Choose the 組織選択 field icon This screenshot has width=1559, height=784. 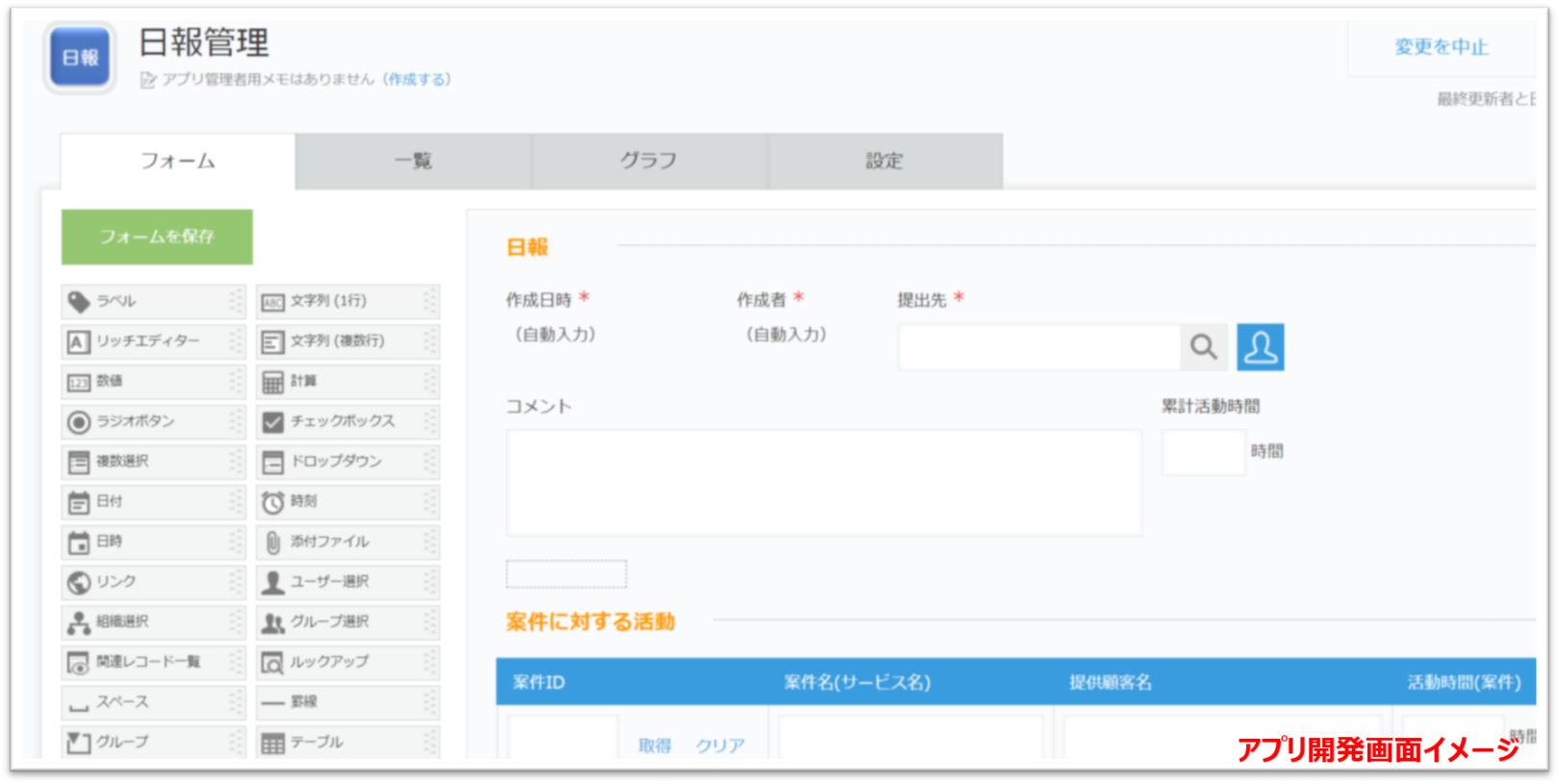coord(79,623)
